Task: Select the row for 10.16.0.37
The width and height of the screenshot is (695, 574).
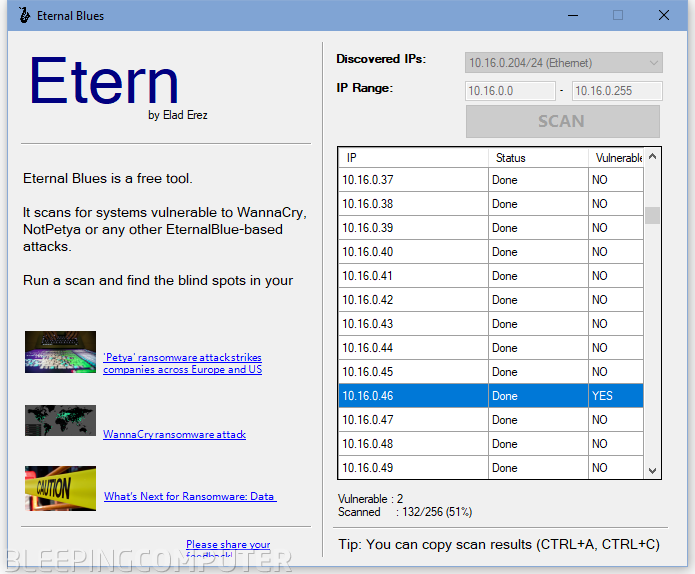Action: tap(491, 180)
